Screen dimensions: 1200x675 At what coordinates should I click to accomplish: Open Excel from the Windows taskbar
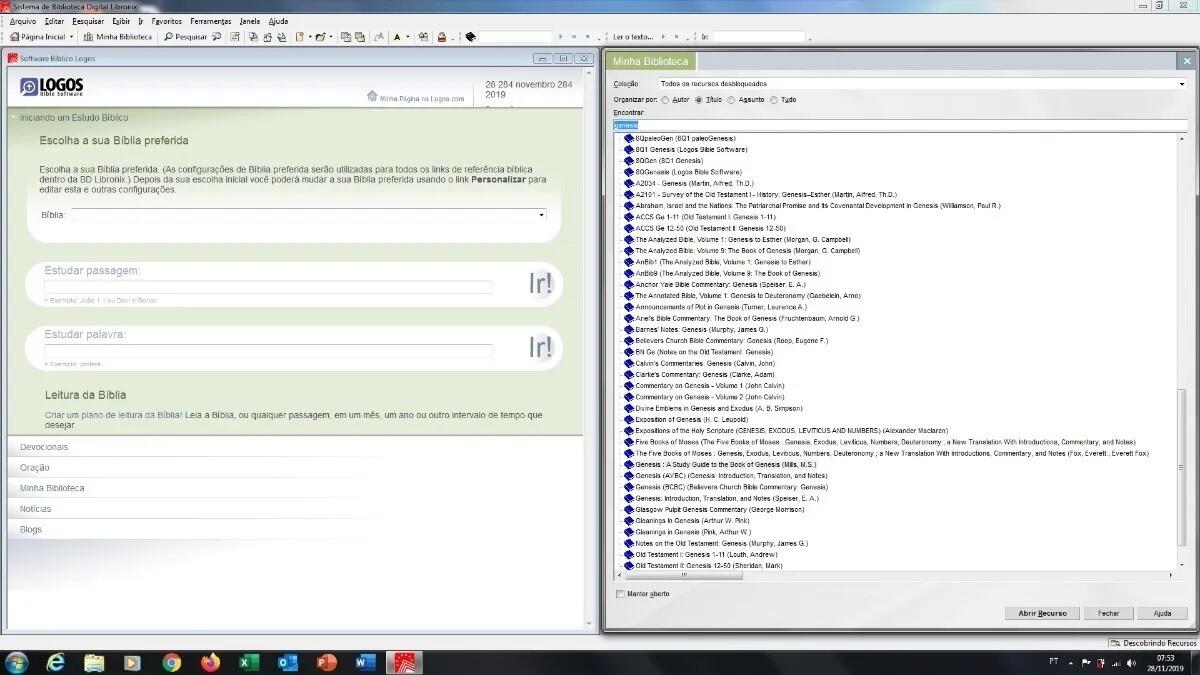click(249, 662)
